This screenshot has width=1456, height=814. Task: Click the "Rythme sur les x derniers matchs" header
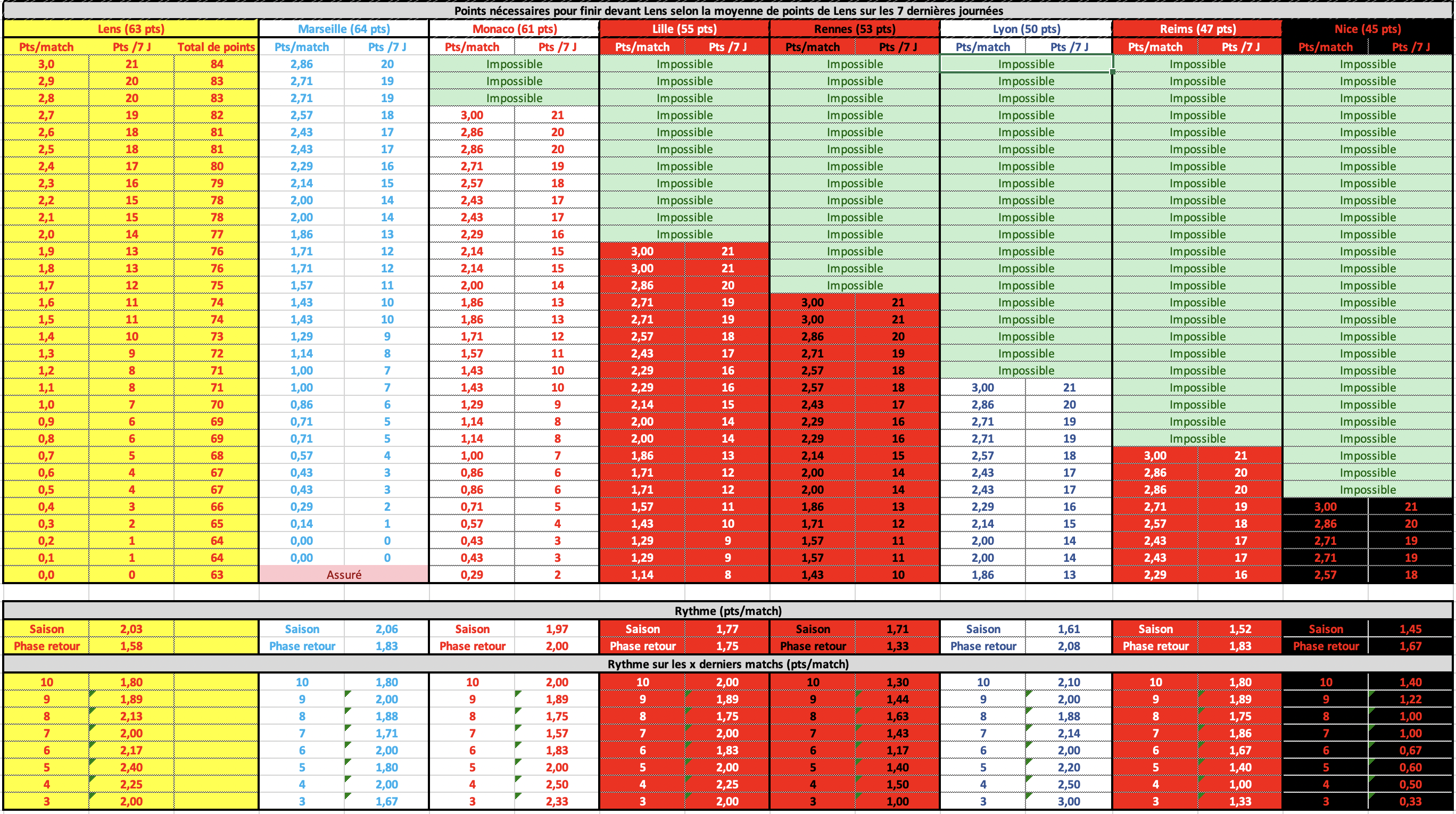click(x=728, y=664)
